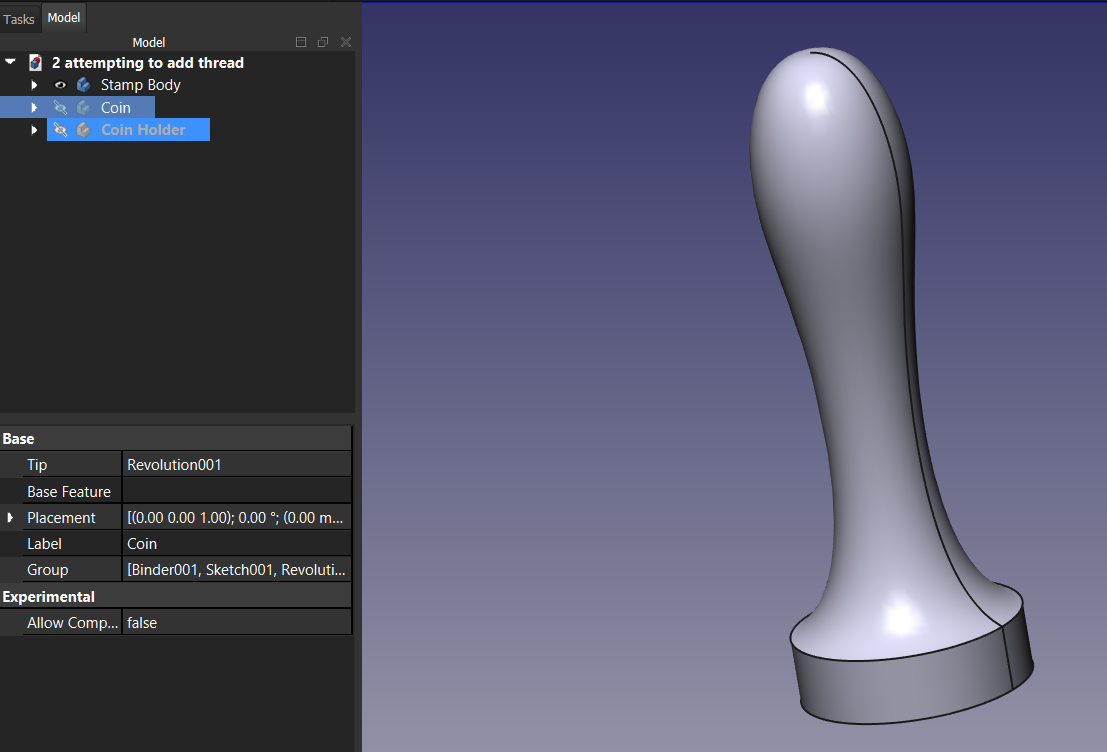
Task: Expand the Stamp Body tree node
Action: [34, 85]
